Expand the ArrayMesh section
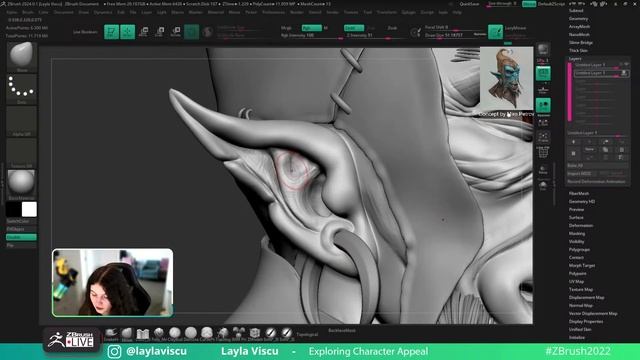Image resolution: width=640 pixels, height=360 pixels. click(x=579, y=27)
